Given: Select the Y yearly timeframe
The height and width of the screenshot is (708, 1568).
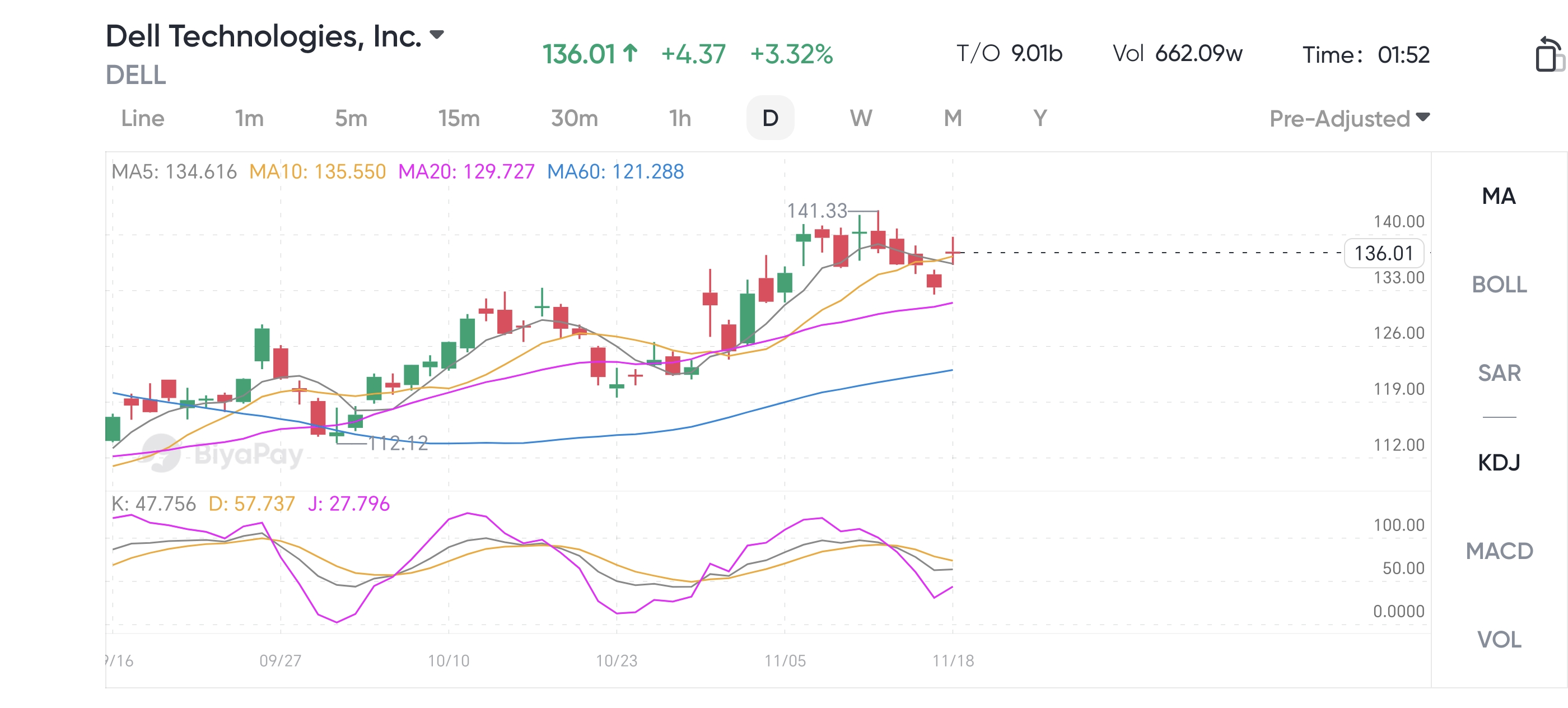Looking at the screenshot, I should coord(1040,118).
